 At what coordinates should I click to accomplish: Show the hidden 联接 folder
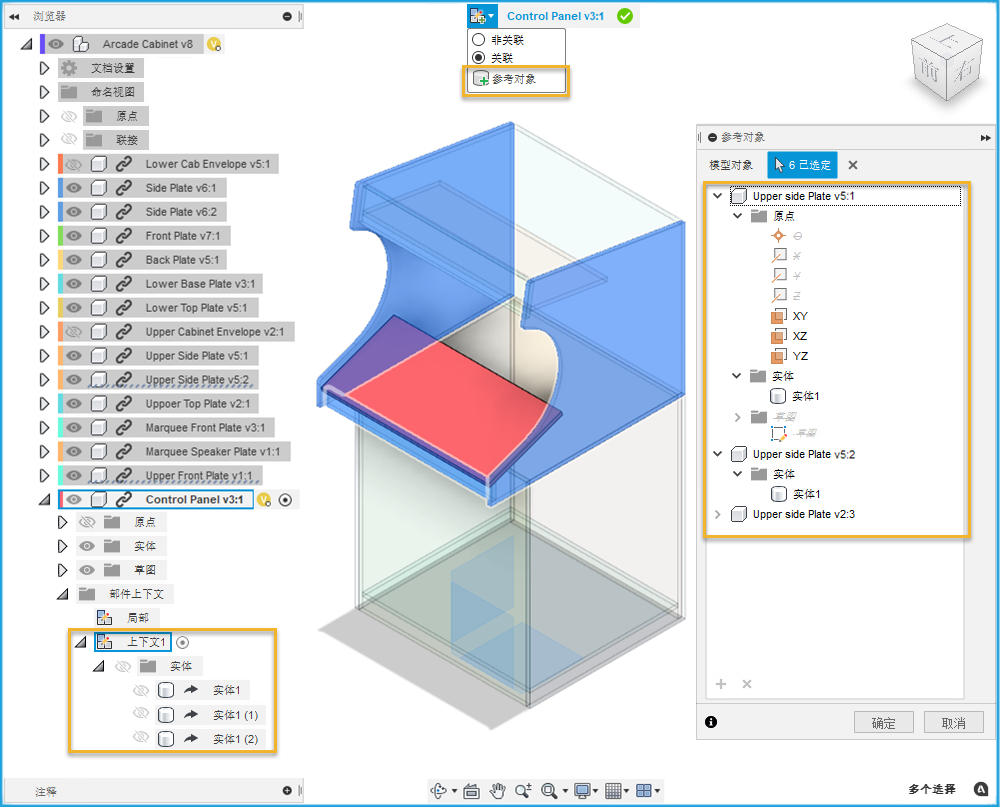tap(69, 140)
